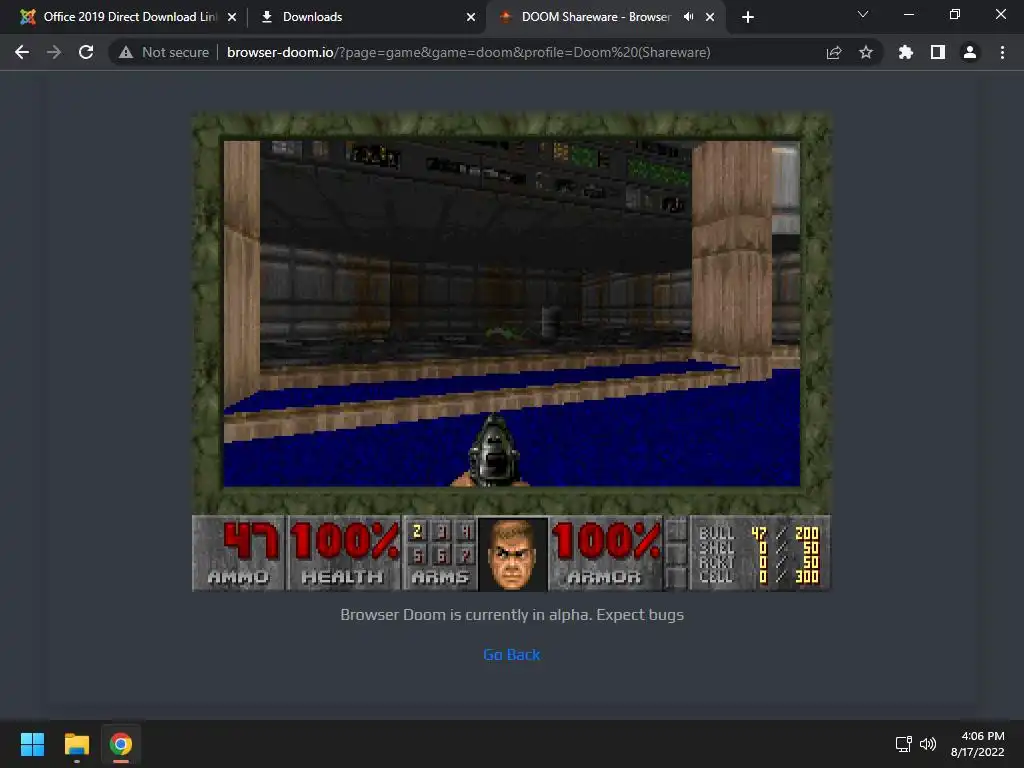Switch to the Downloads tab

point(312,17)
